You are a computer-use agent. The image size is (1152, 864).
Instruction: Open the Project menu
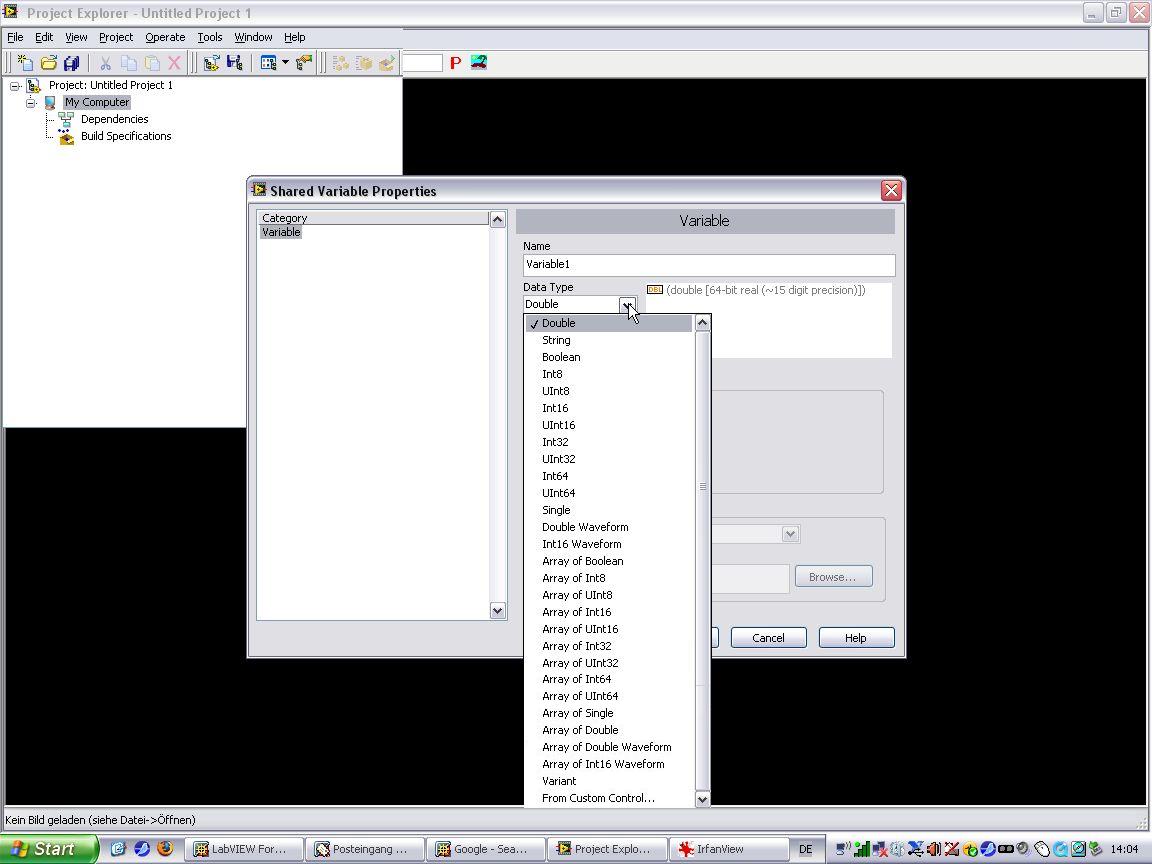coord(116,37)
